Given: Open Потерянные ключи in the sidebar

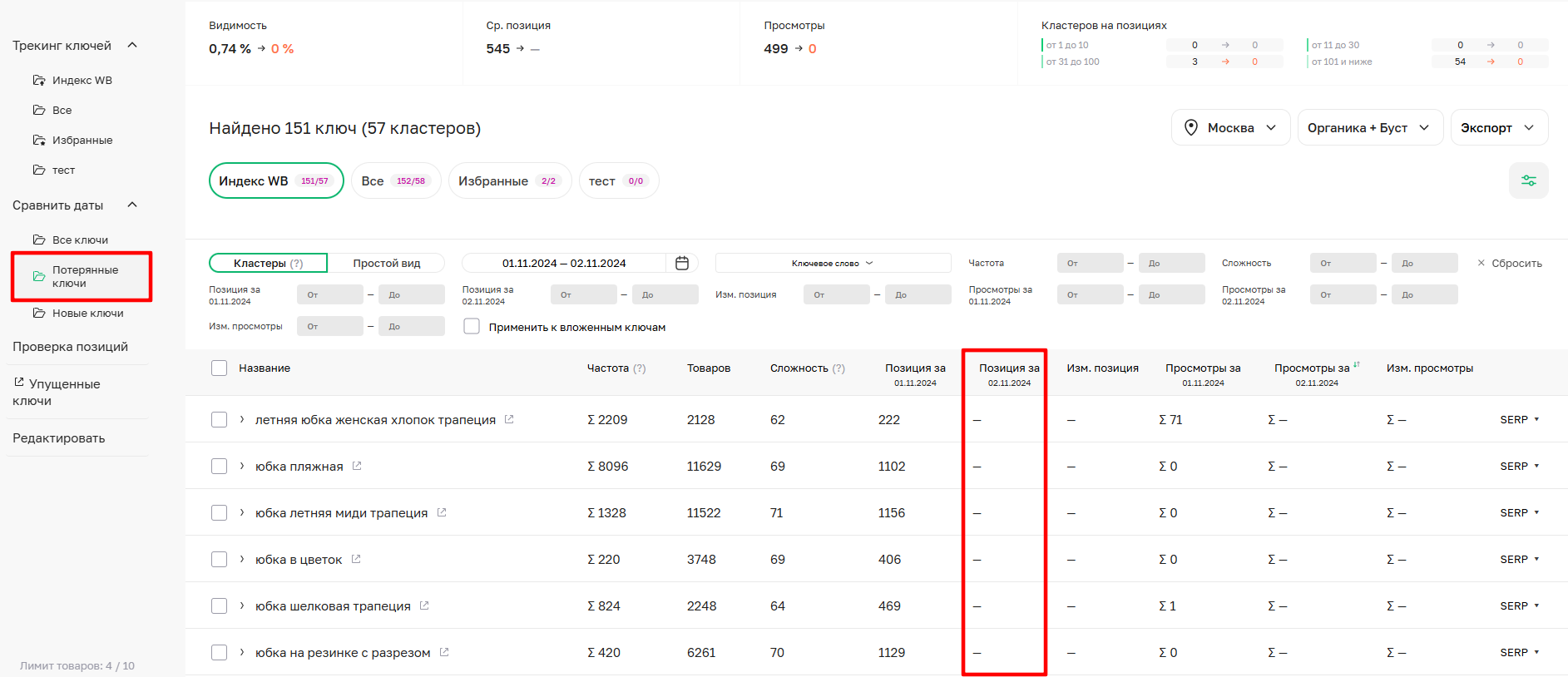Looking at the screenshot, I should pos(82,276).
